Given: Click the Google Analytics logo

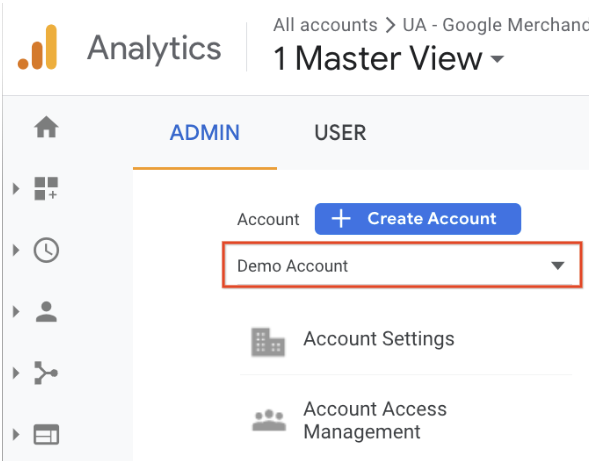Looking at the screenshot, I should 37,47.
